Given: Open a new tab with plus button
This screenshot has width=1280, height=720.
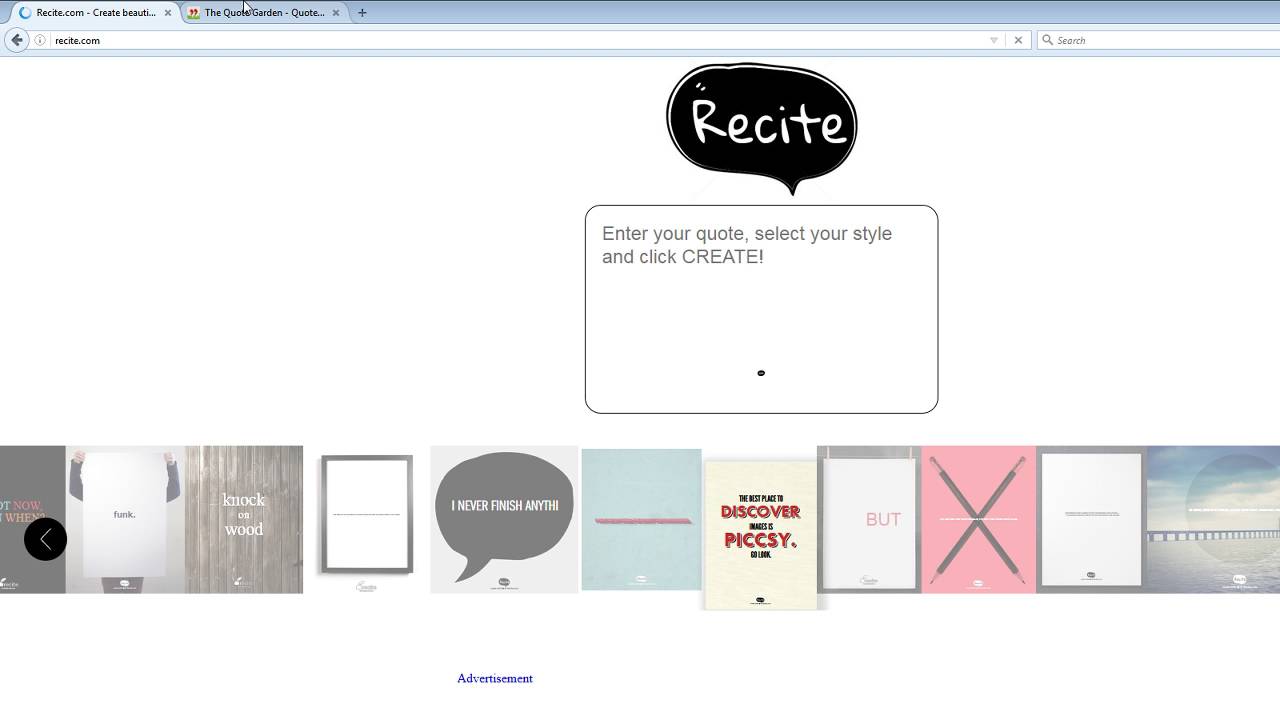Looking at the screenshot, I should pyautogui.click(x=362, y=13).
